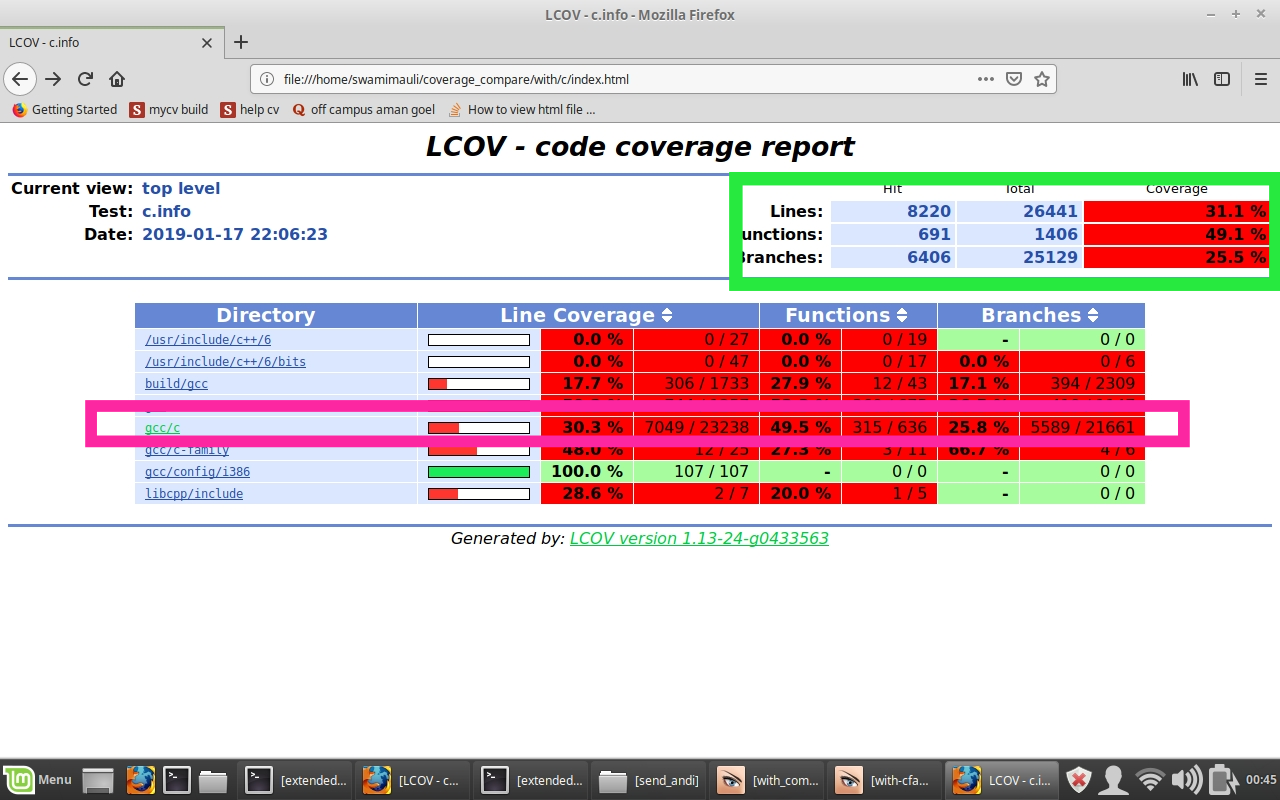Click the 100.0 % cell for gcc/config/i386
1280x800 pixels.
coord(586,472)
